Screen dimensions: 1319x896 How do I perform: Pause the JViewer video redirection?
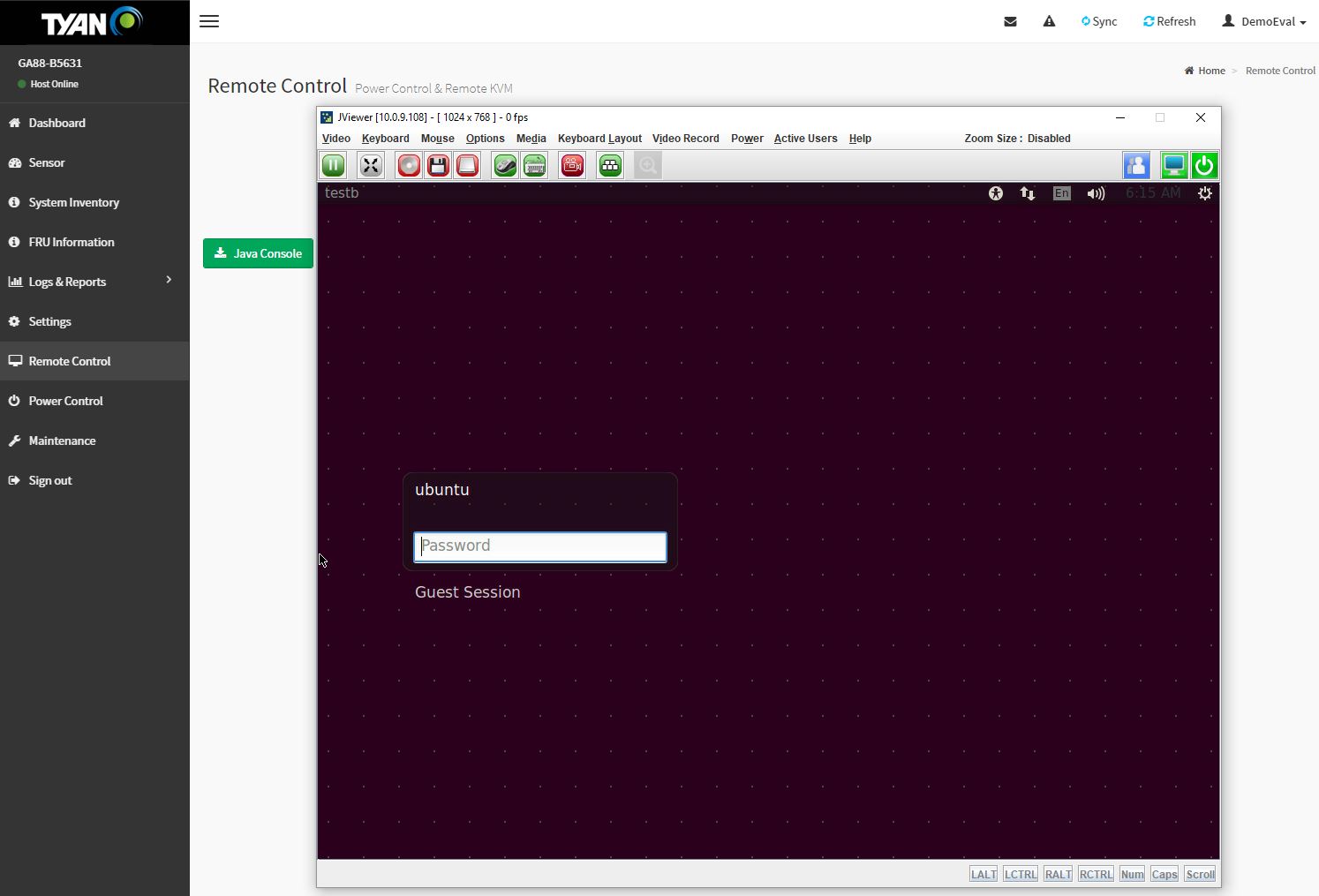[334, 165]
